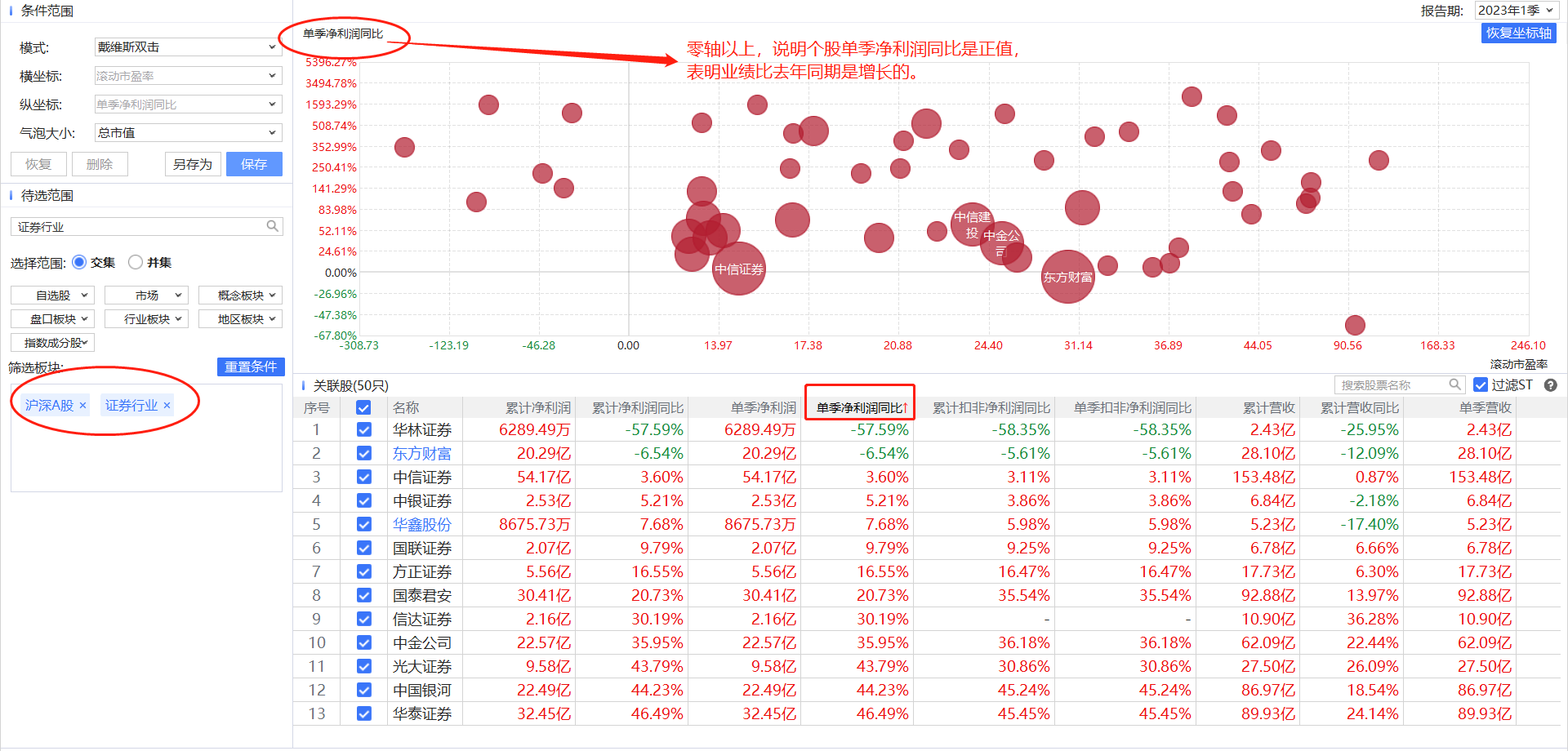Click the 另存为 button
Screen dimensions: 1568x751
click(x=193, y=164)
